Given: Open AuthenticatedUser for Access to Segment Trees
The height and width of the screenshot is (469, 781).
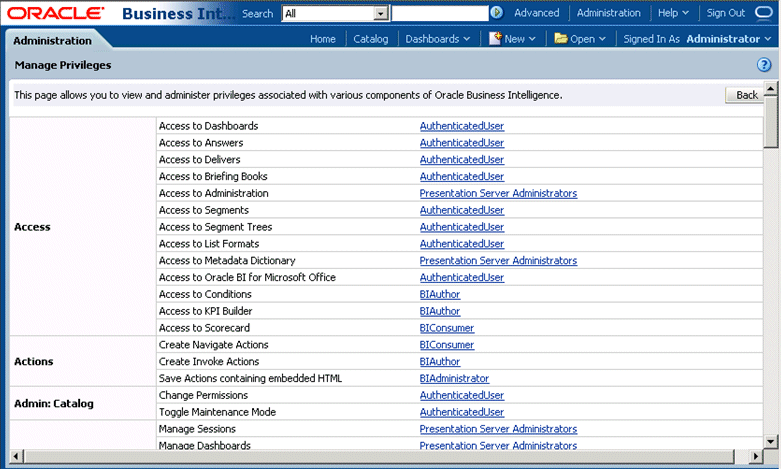Looking at the screenshot, I should 462,227.
